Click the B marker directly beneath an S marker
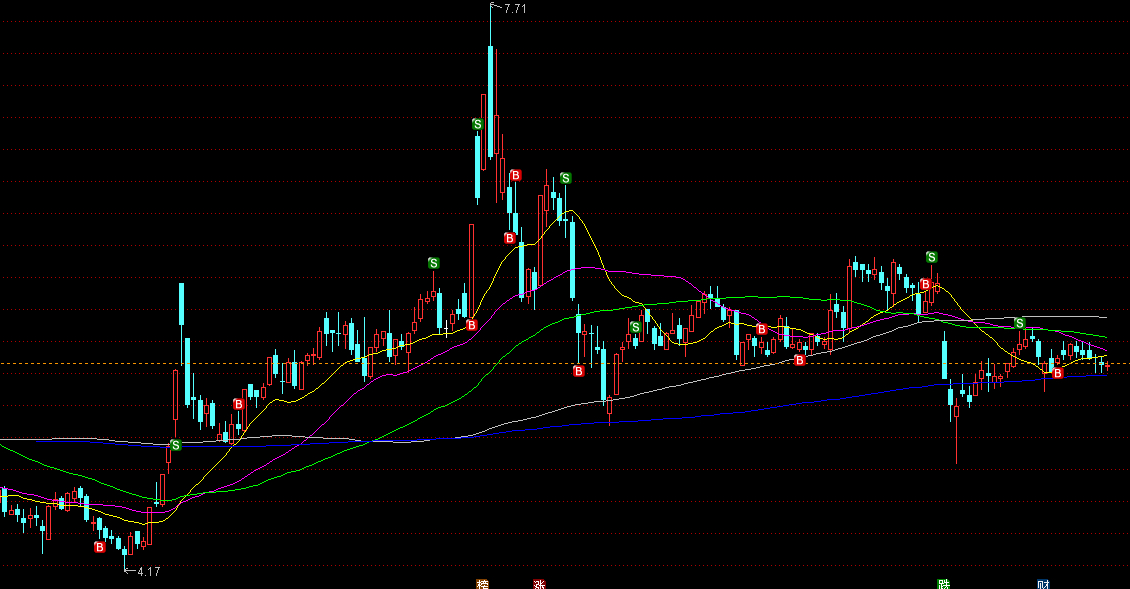Image resolution: width=1130 pixels, height=589 pixels. coord(926,285)
